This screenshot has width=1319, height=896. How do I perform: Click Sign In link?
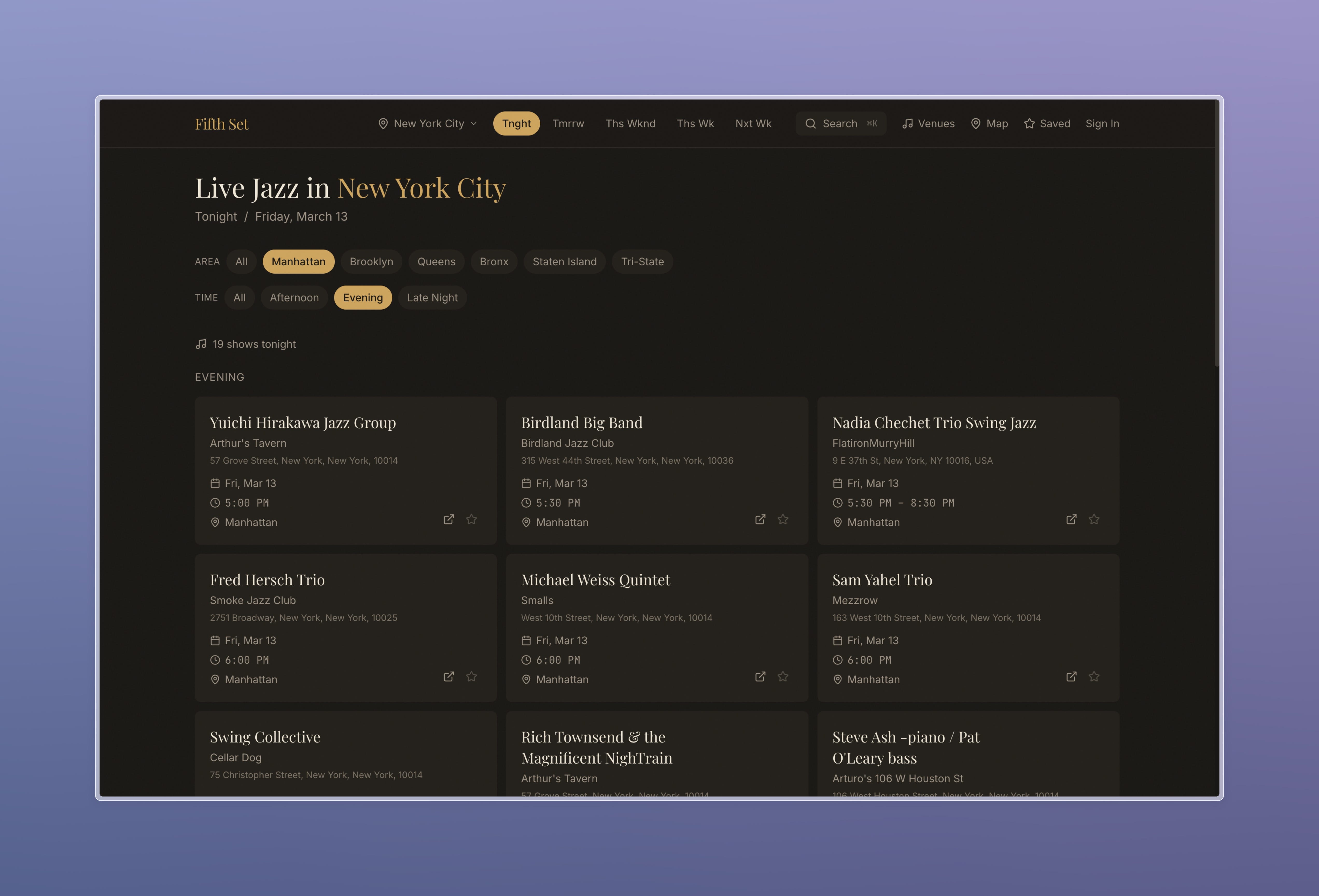pos(1101,124)
